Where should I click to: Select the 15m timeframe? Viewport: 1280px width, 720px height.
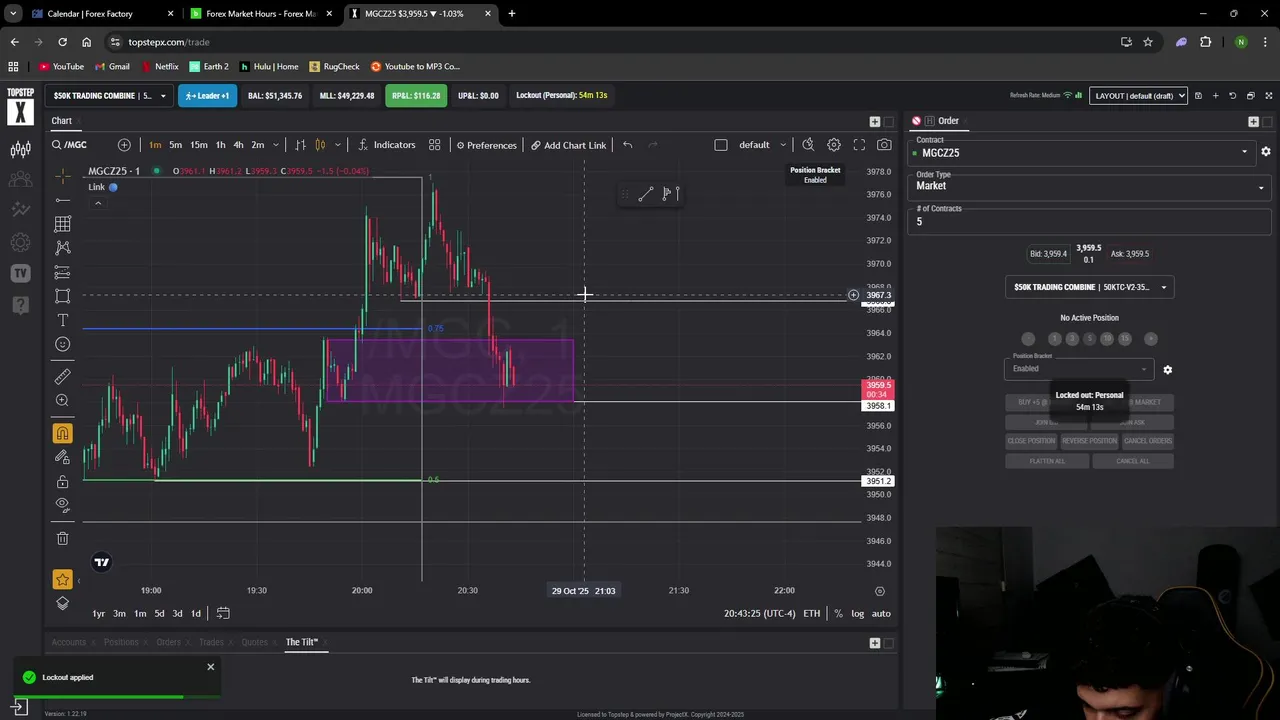[x=199, y=145]
